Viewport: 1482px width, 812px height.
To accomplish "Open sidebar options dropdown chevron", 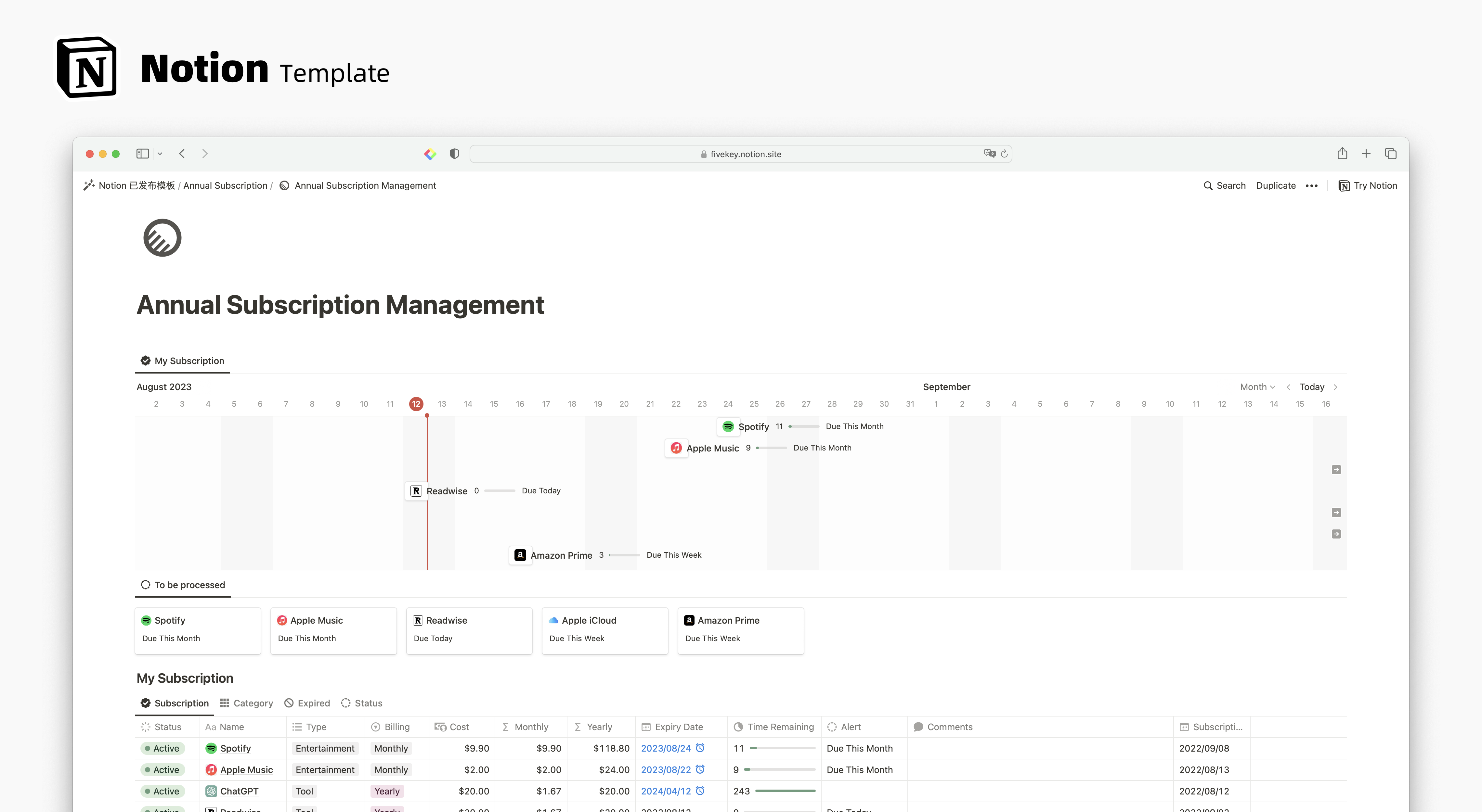I will click(160, 154).
